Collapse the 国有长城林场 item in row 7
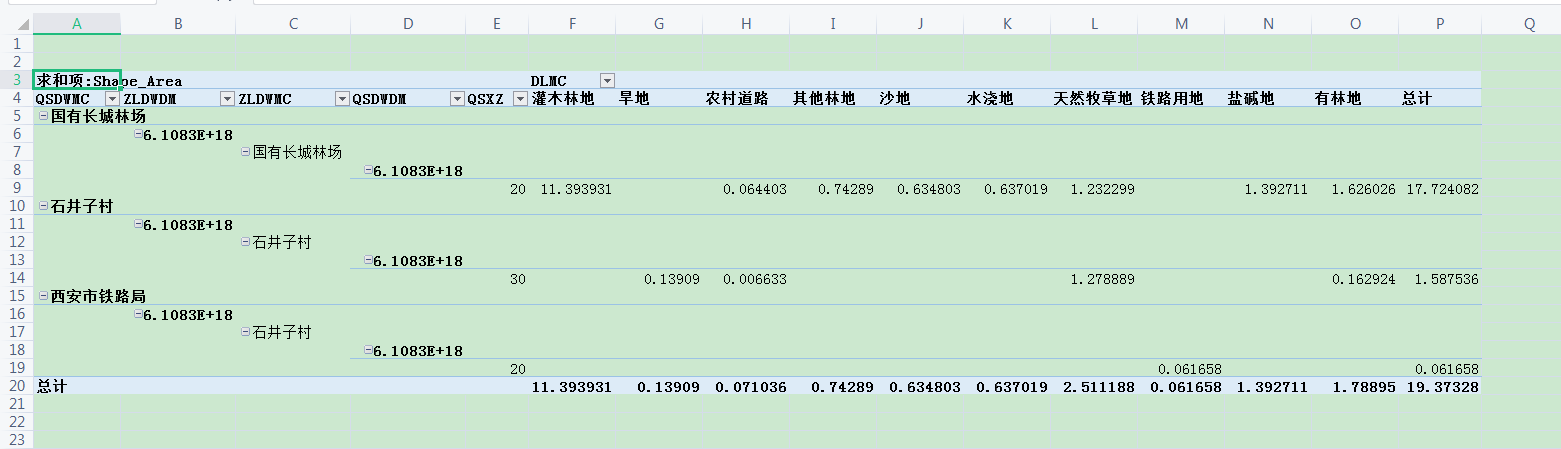Image resolution: width=1561 pixels, height=449 pixels. (246, 152)
